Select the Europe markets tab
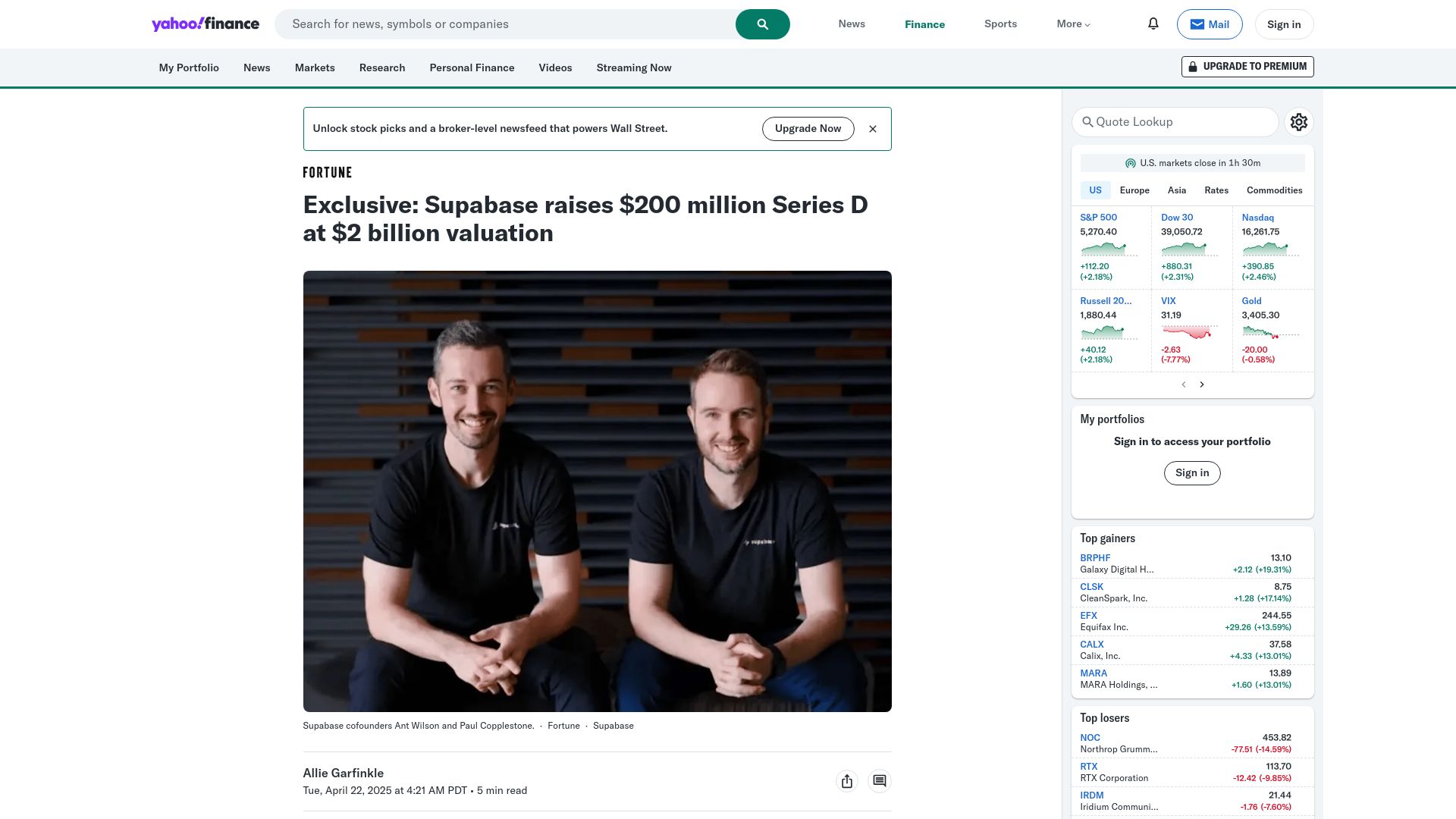Screen dimensions: 1456x819 point(1134,190)
